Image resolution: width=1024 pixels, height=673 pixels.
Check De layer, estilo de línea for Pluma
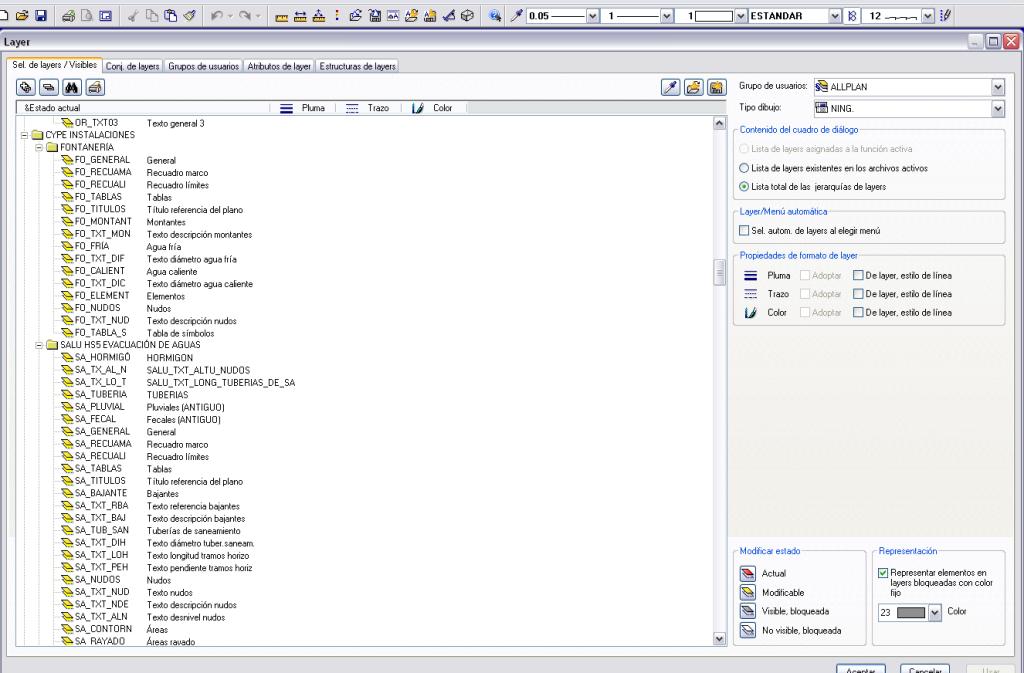click(x=858, y=275)
